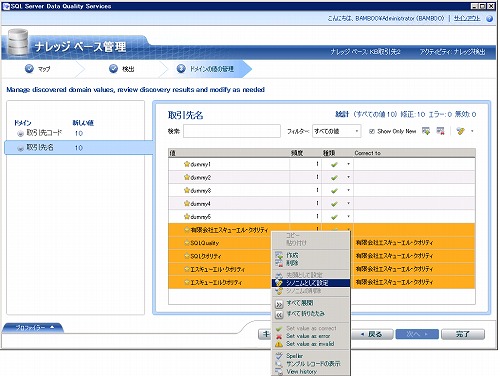
Task: Click the green checkmark in dummy1 row
Action: 334,164
